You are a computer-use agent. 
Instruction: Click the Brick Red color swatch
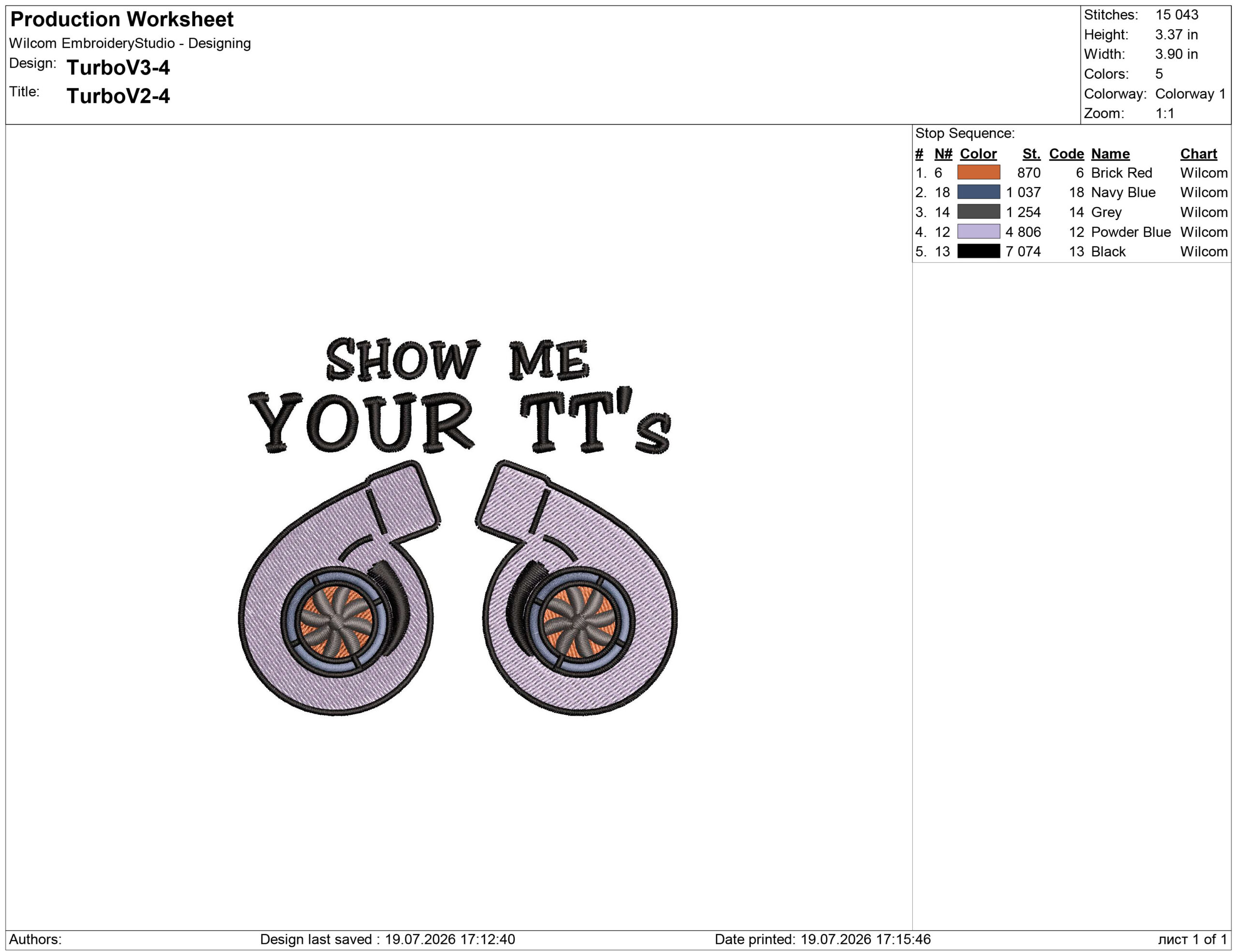coord(978,172)
